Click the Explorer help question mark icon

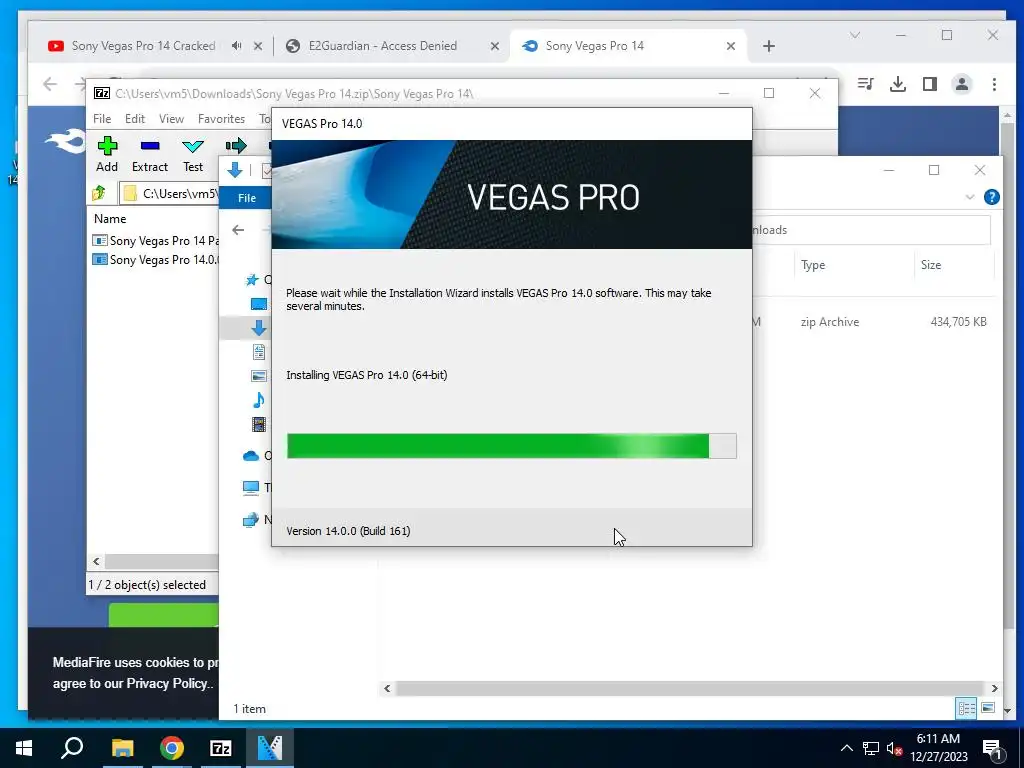991,197
